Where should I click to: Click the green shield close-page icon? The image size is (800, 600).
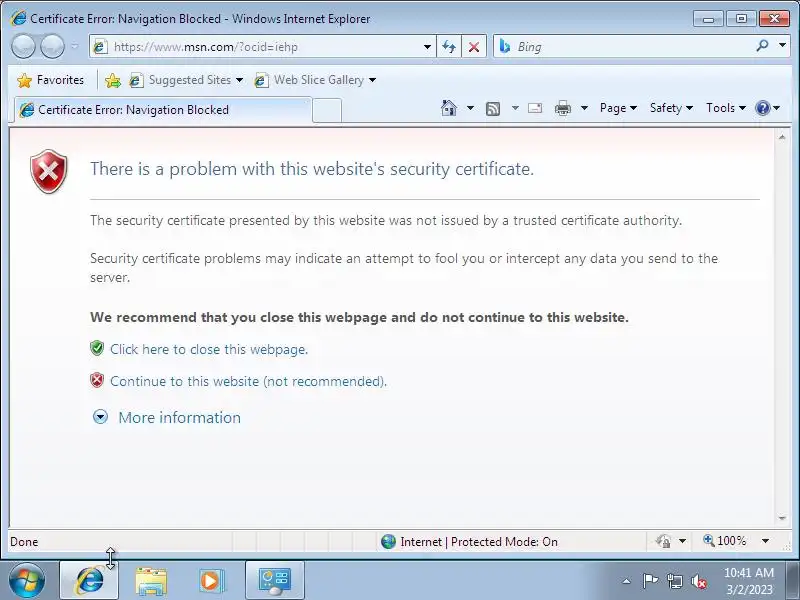(x=97, y=348)
